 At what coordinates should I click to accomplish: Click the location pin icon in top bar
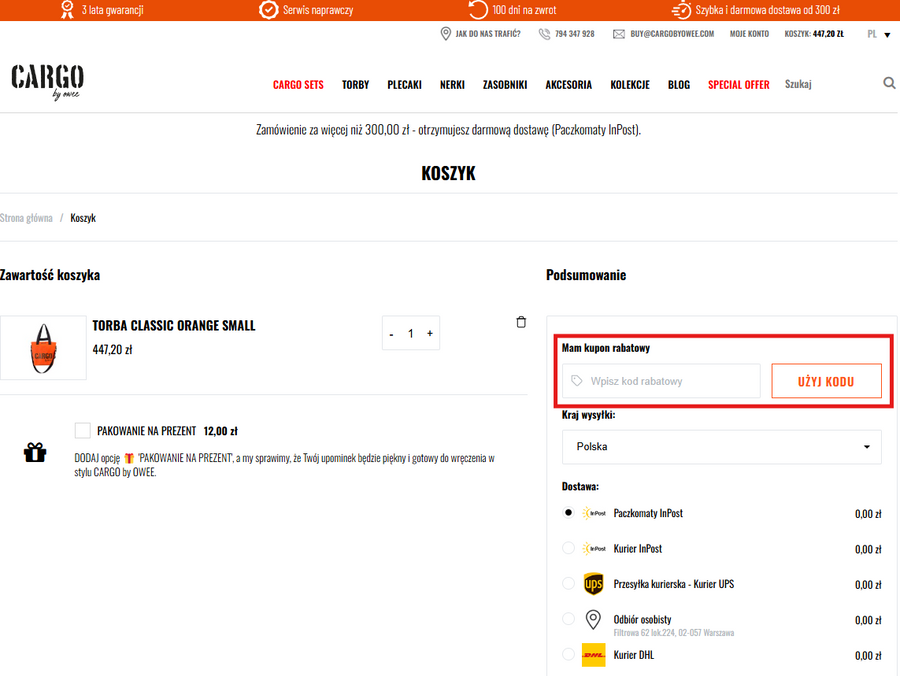[x=445, y=34]
